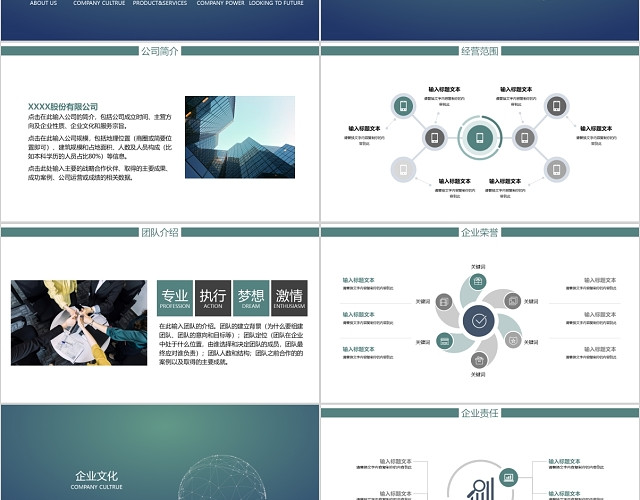Select the 梦想 DREAM tile
Image resolution: width=640 pixels, height=500 pixels.
(251, 298)
